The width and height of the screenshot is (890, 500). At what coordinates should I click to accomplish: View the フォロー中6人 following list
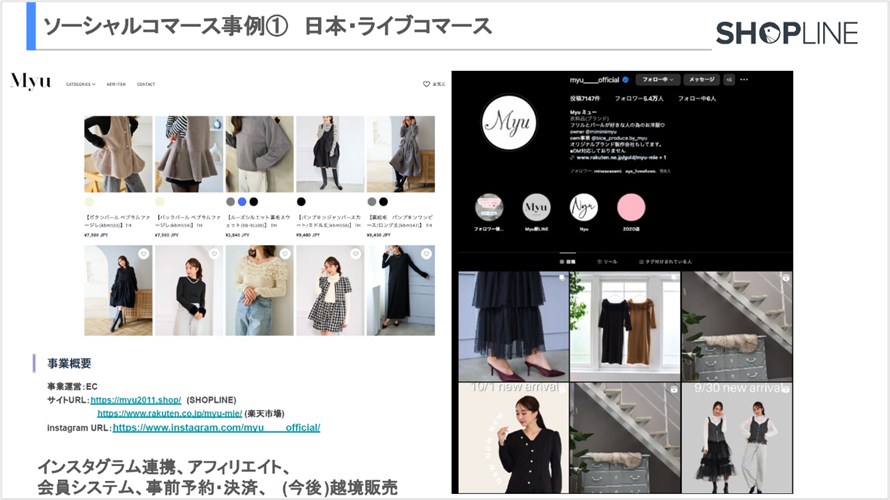(x=697, y=98)
